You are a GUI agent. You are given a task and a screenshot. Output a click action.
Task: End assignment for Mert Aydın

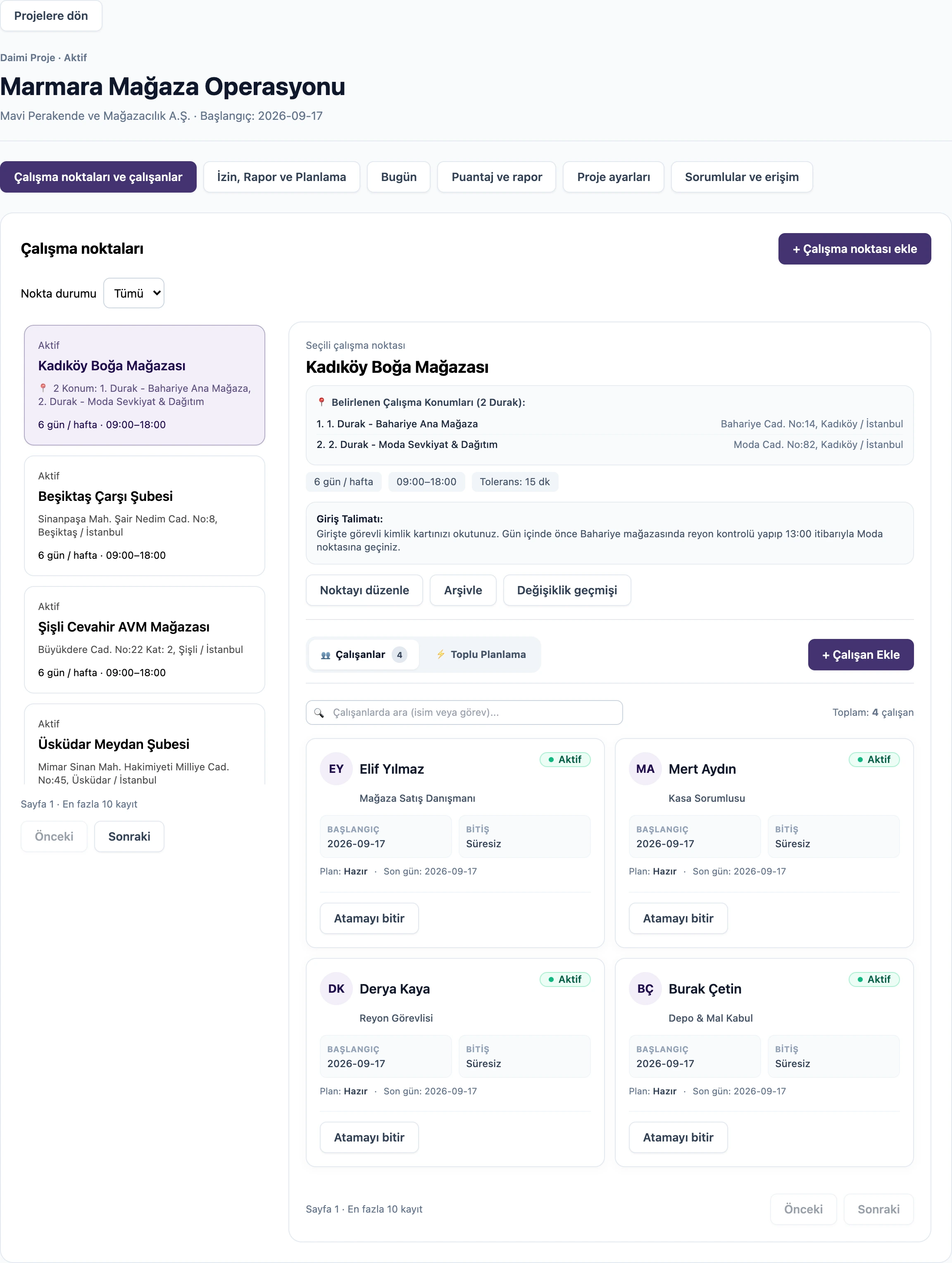tap(678, 918)
